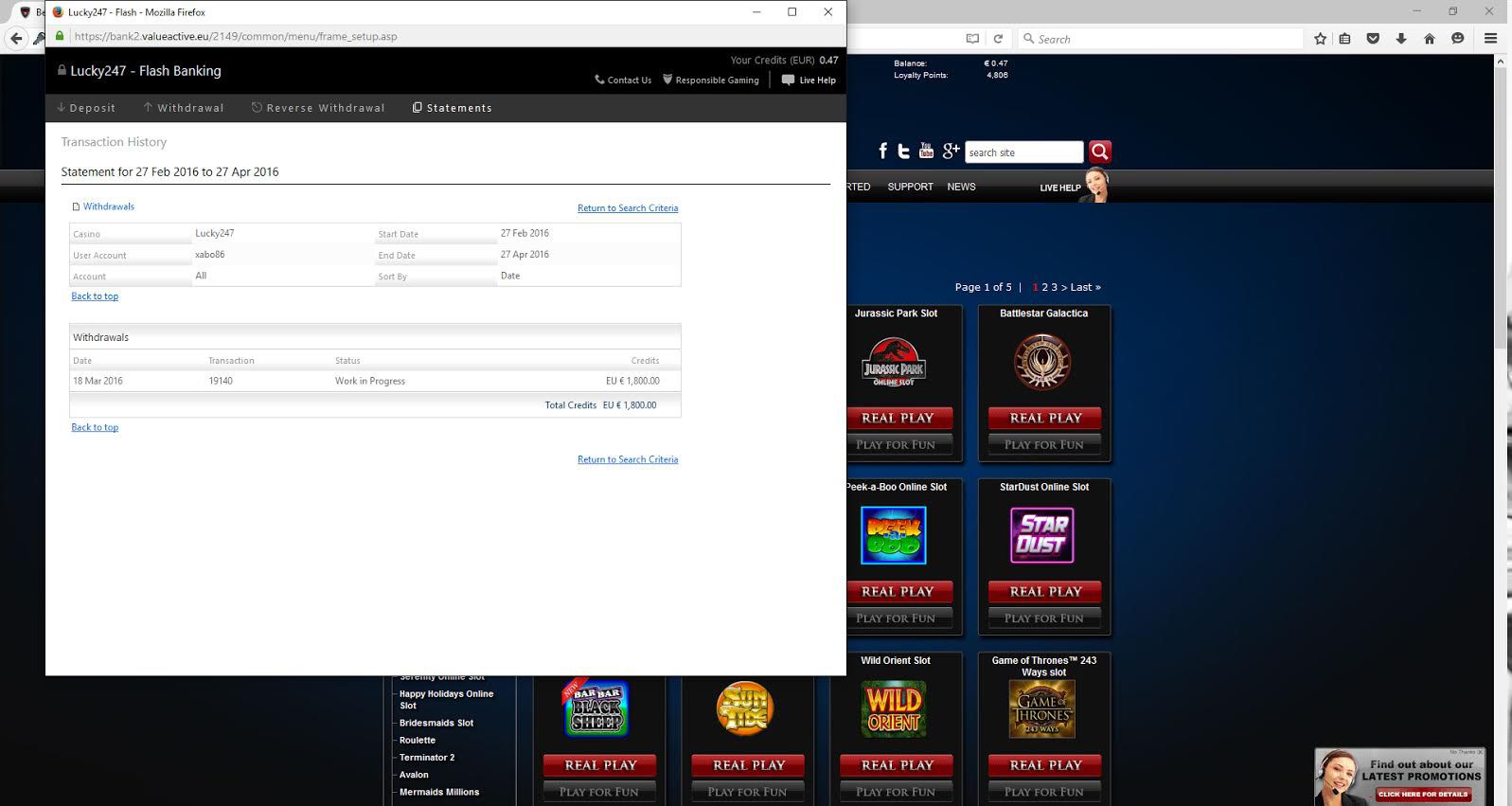Open the Deposit tab in Flash Banking

86,108
